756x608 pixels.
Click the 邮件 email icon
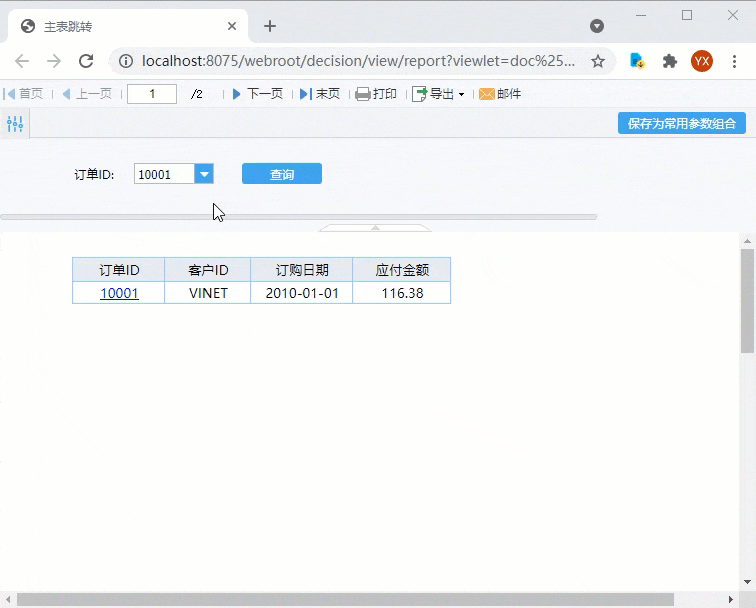486,94
